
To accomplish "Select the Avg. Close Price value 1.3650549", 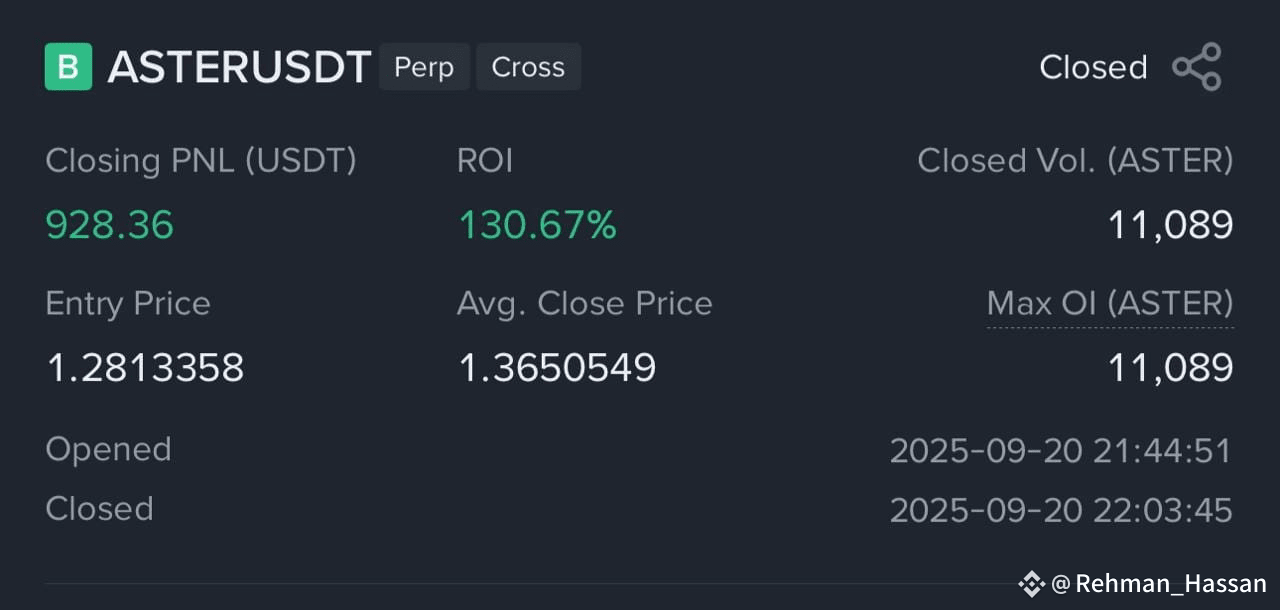I will coord(557,368).
